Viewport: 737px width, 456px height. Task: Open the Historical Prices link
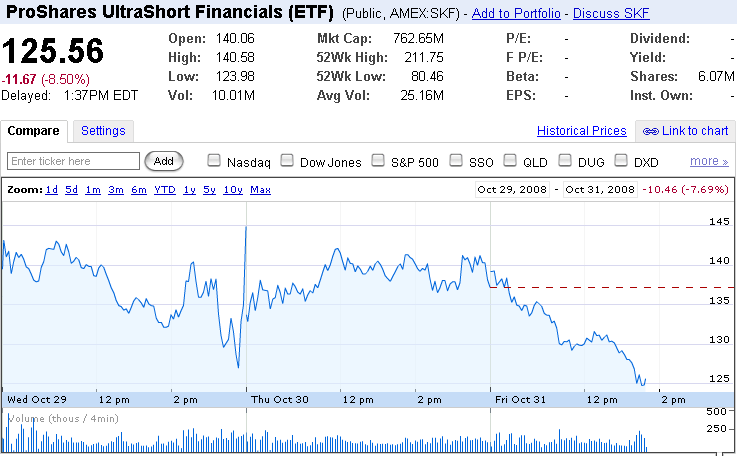click(x=582, y=131)
